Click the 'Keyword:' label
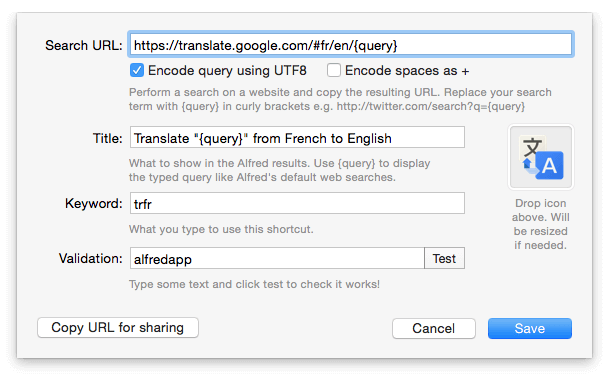 click(x=94, y=203)
